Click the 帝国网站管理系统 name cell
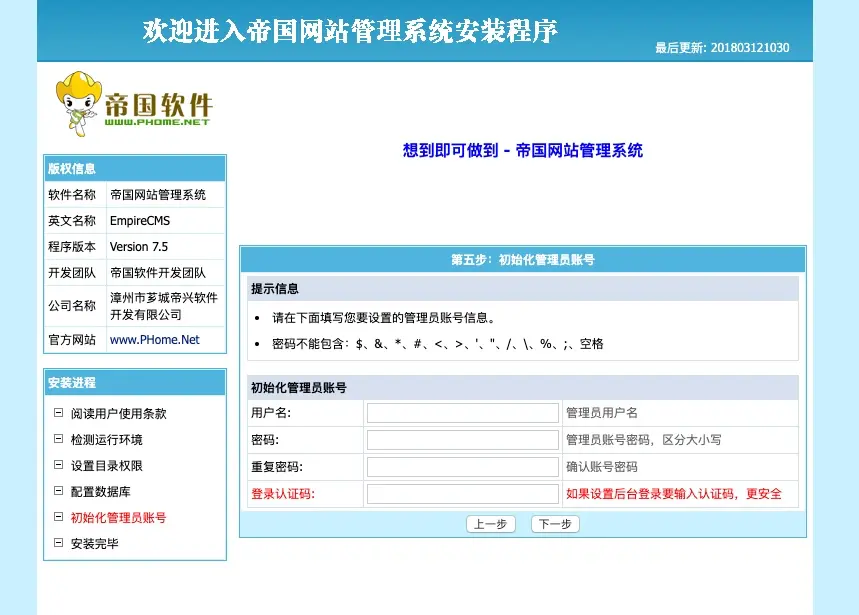The image size is (859, 615). 165,194
